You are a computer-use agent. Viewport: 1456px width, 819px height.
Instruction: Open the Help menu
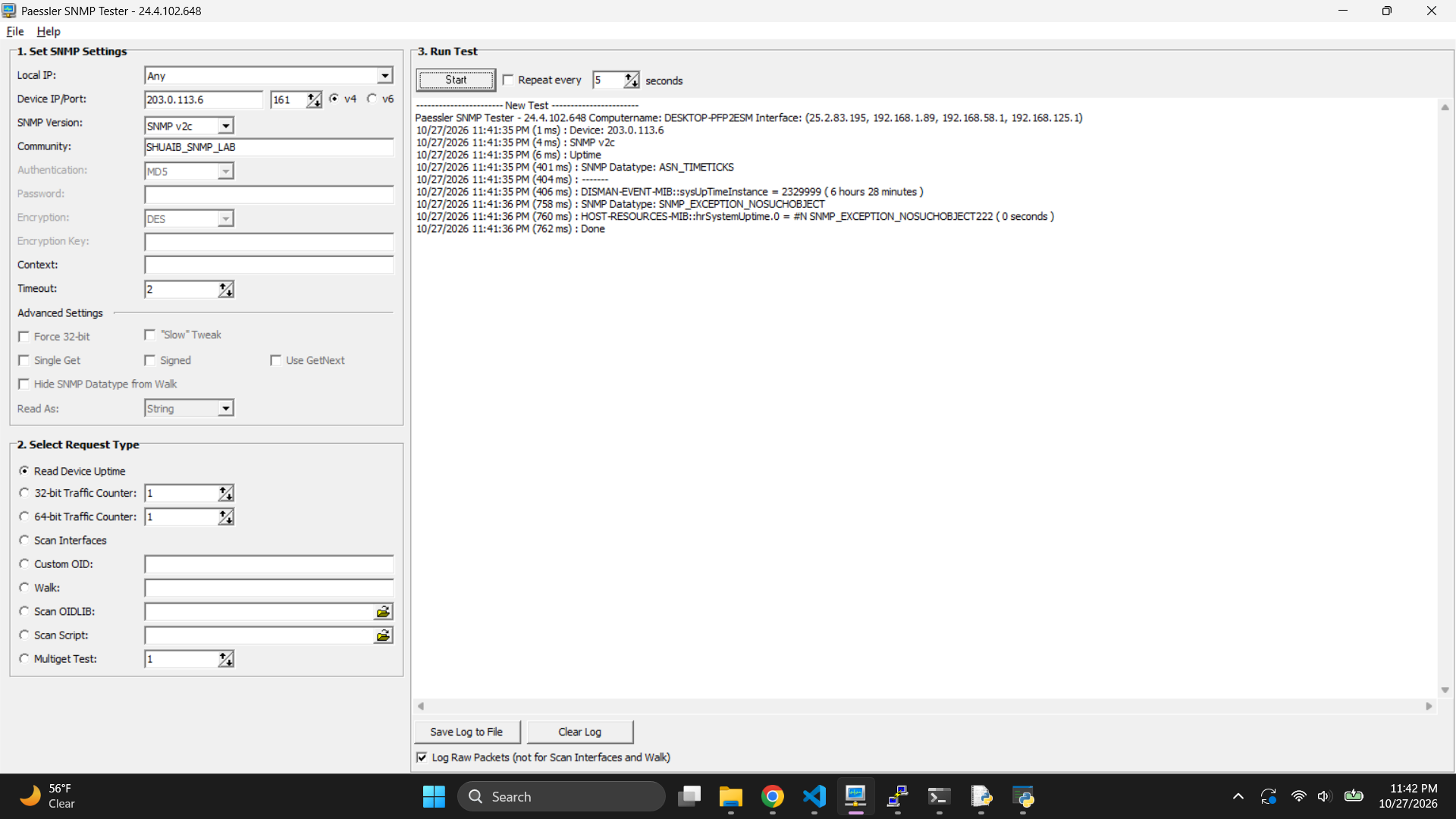point(49,31)
